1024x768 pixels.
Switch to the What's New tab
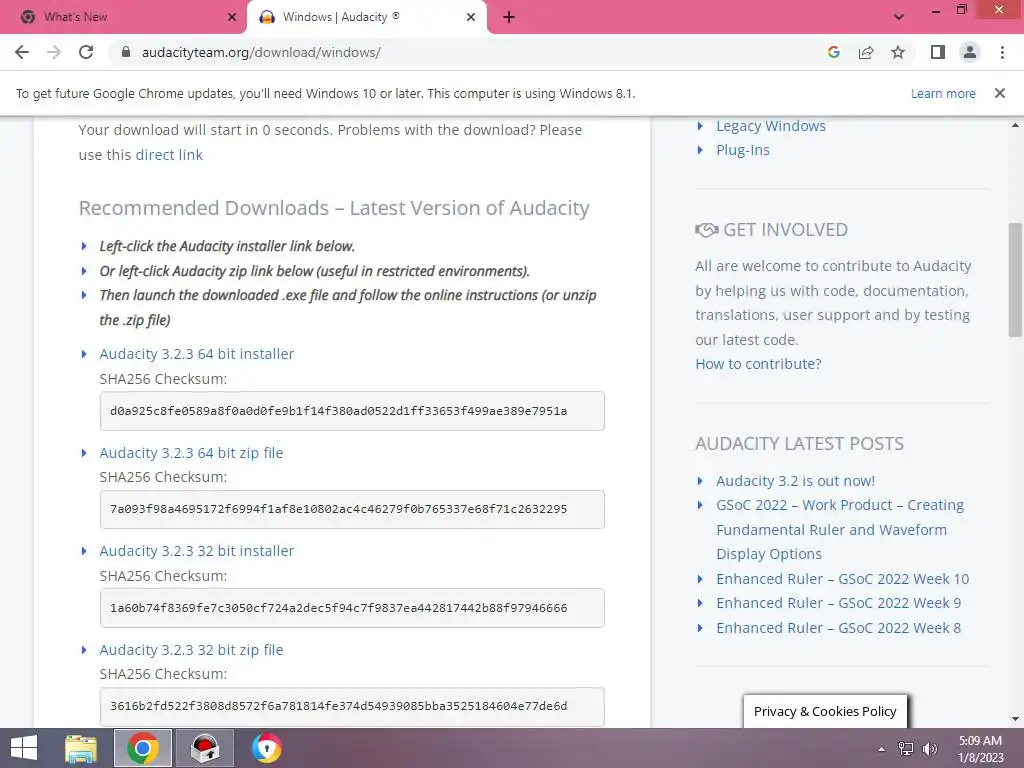coord(123,18)
